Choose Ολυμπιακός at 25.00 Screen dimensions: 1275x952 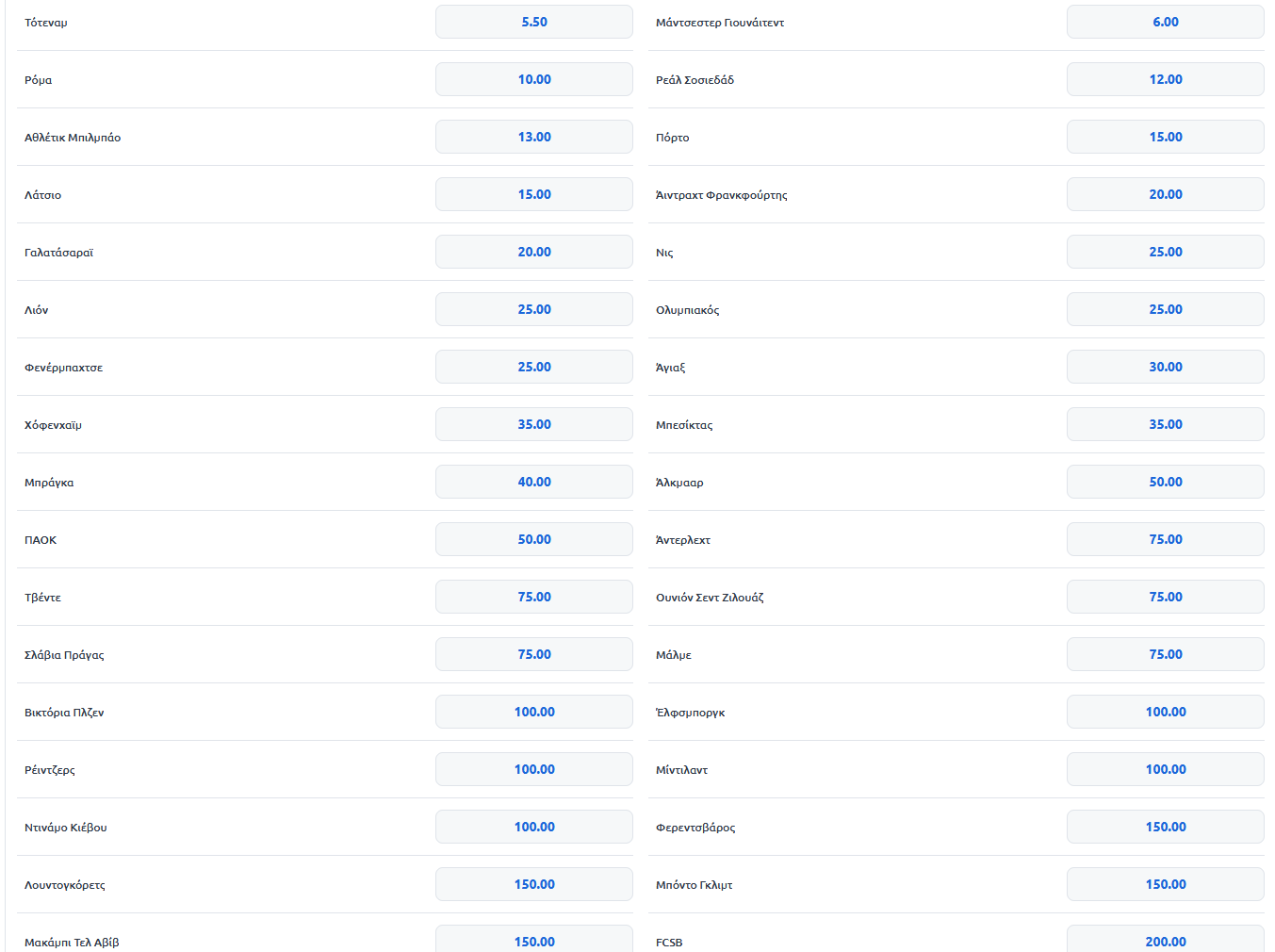coord(1165,308)
